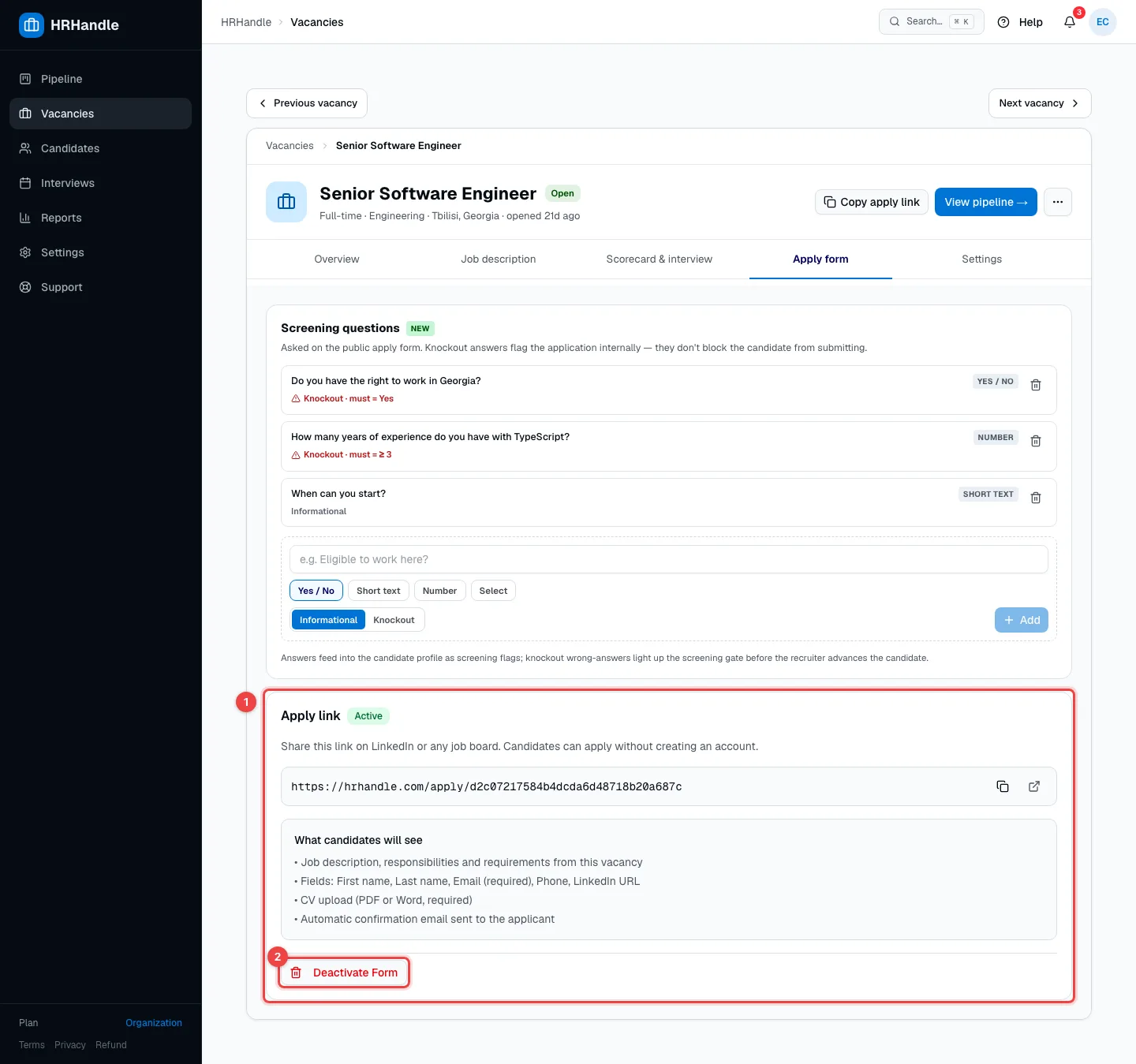Click the HRHandle breadcrumb in top bar
1136x1064 pixels.
click(x=246, y=22)
